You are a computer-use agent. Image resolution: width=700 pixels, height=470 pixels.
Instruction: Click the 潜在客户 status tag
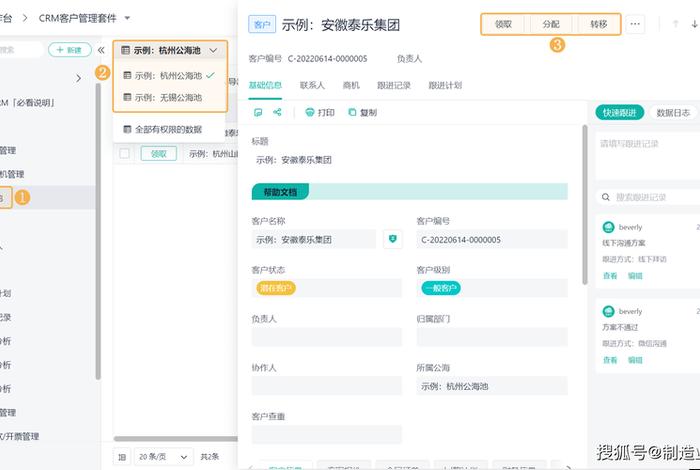click(x=275, y=288)
